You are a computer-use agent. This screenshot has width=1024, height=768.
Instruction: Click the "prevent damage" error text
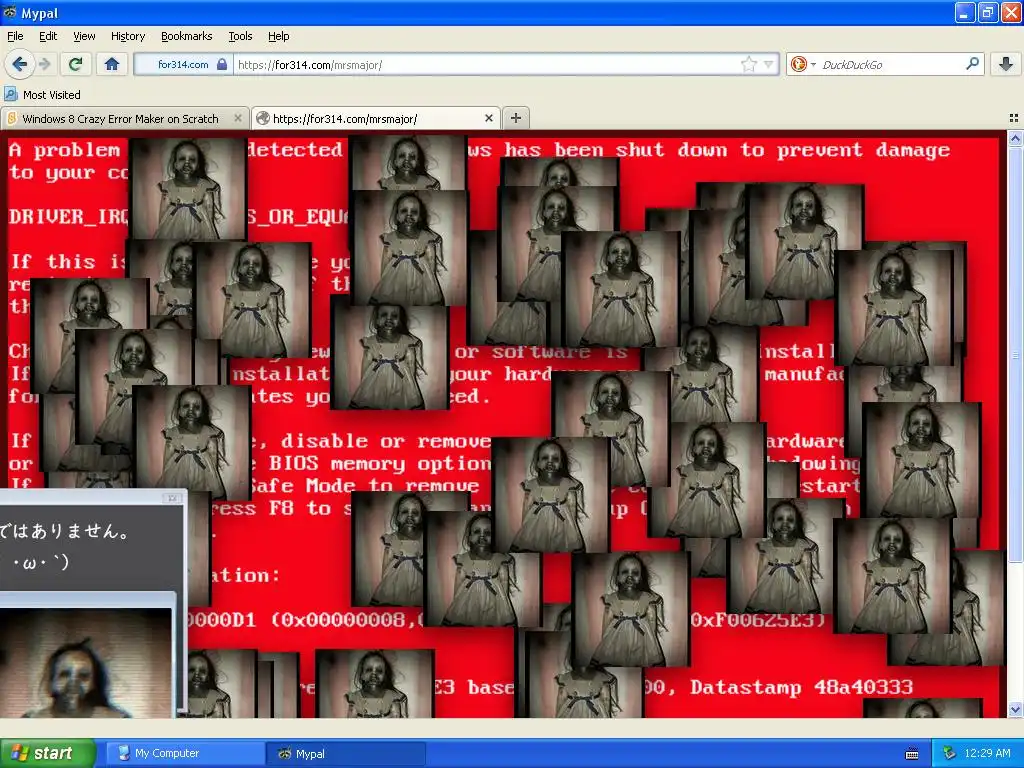(x=863, y=150)
